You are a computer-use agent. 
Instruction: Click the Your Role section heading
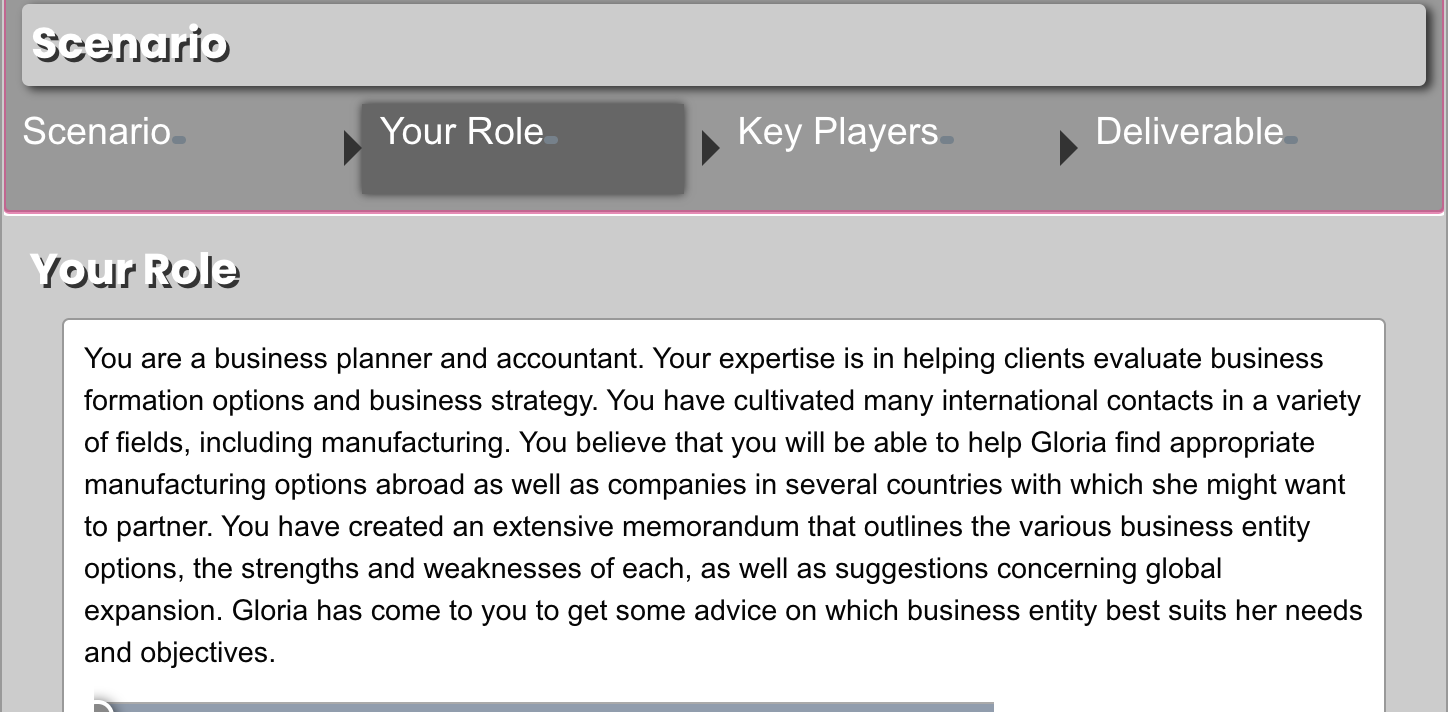[134, 268]
